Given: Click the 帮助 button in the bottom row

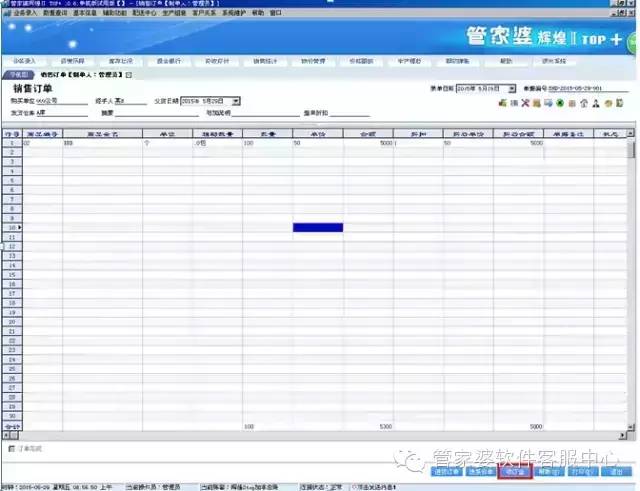Looking at the screenshot, I should [x=549, y=472].
